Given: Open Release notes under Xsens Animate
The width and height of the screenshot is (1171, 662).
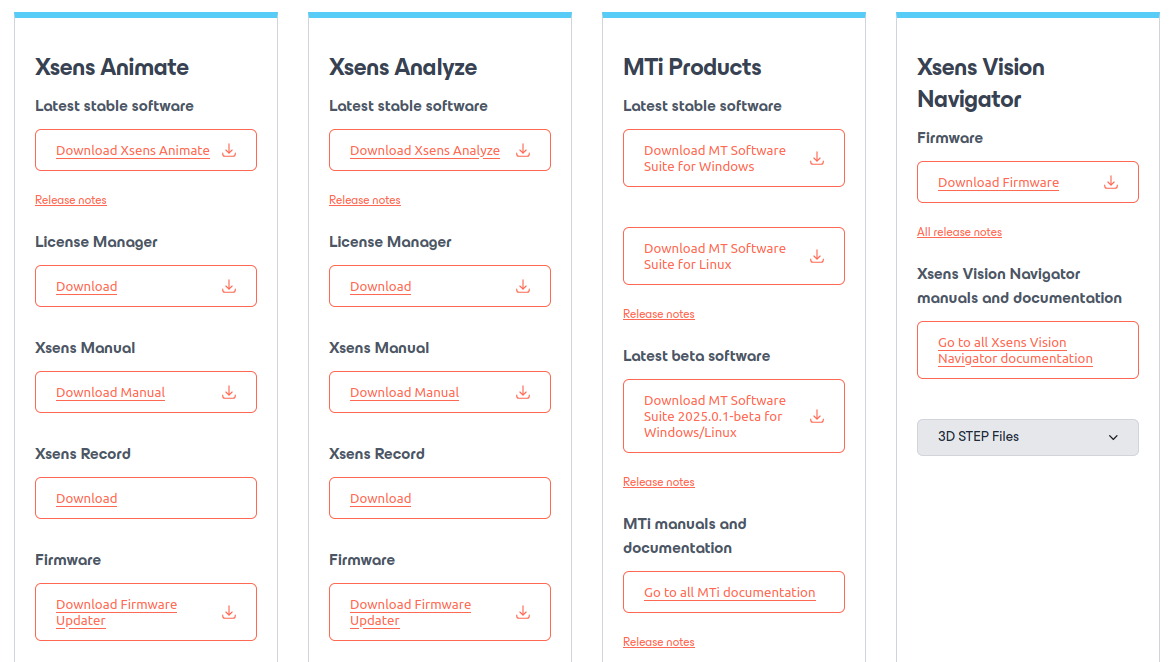Looking at the screenshot, I should pos(70,199).
